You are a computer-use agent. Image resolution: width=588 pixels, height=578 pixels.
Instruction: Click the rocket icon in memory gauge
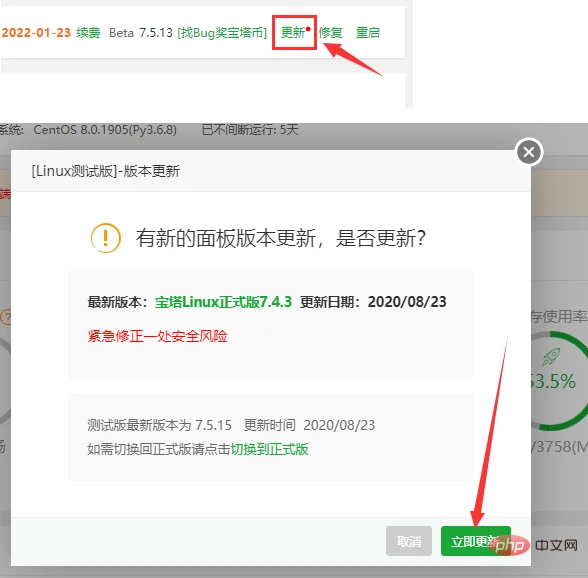[551, 356]
